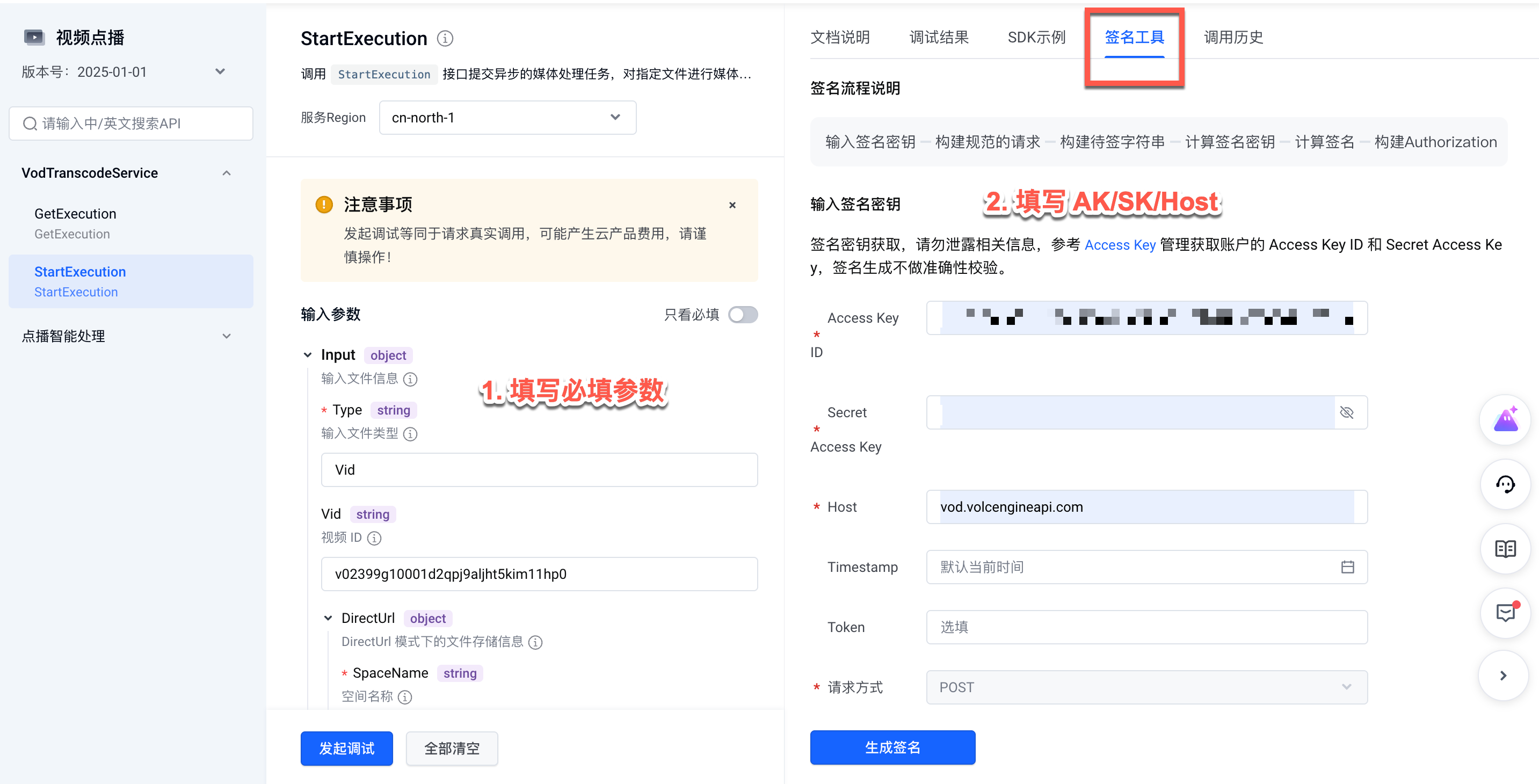Open the Access Key link
1539x784 pixels.
[1120, 245]
